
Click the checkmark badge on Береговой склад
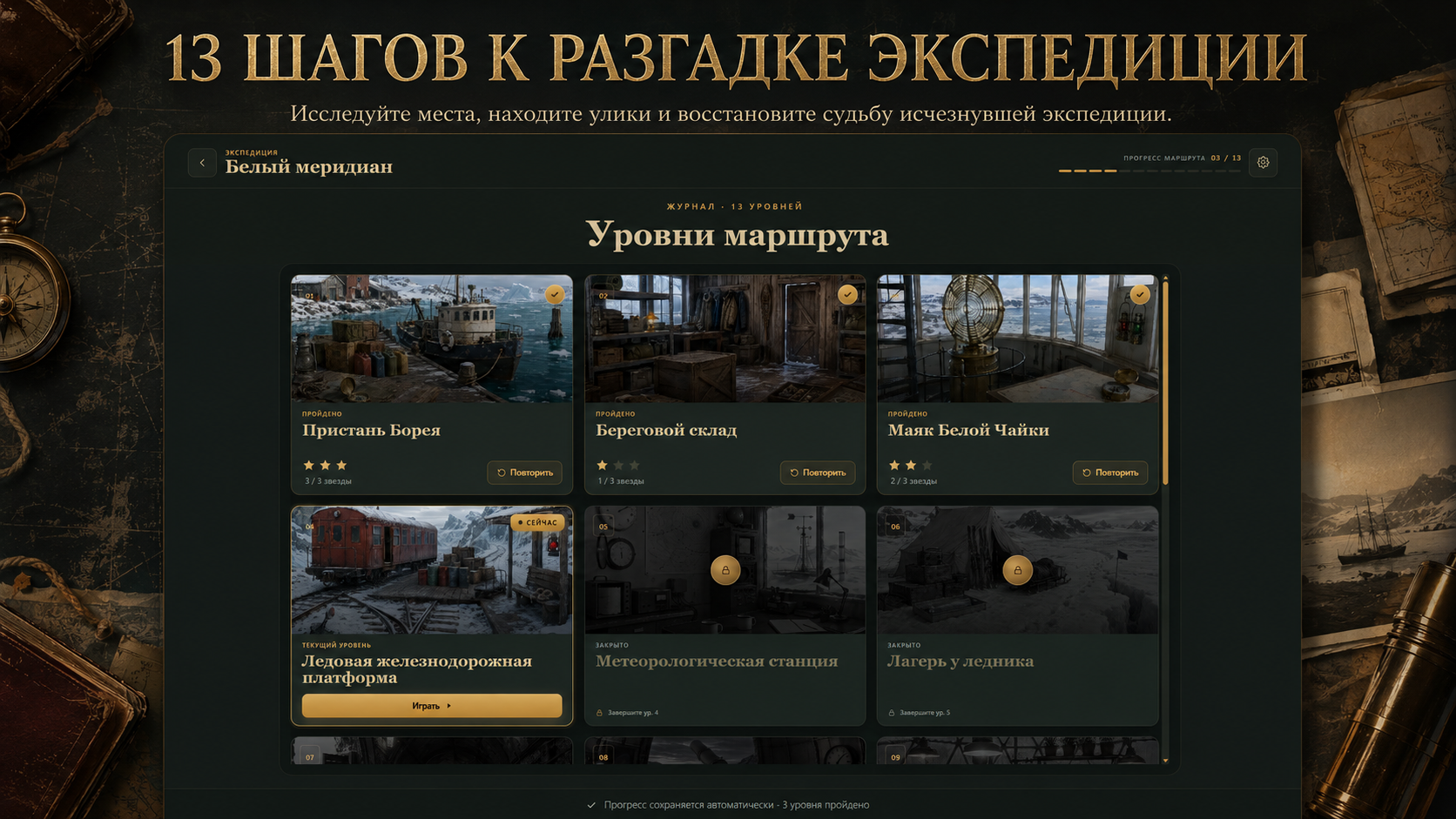click(847, 294)
